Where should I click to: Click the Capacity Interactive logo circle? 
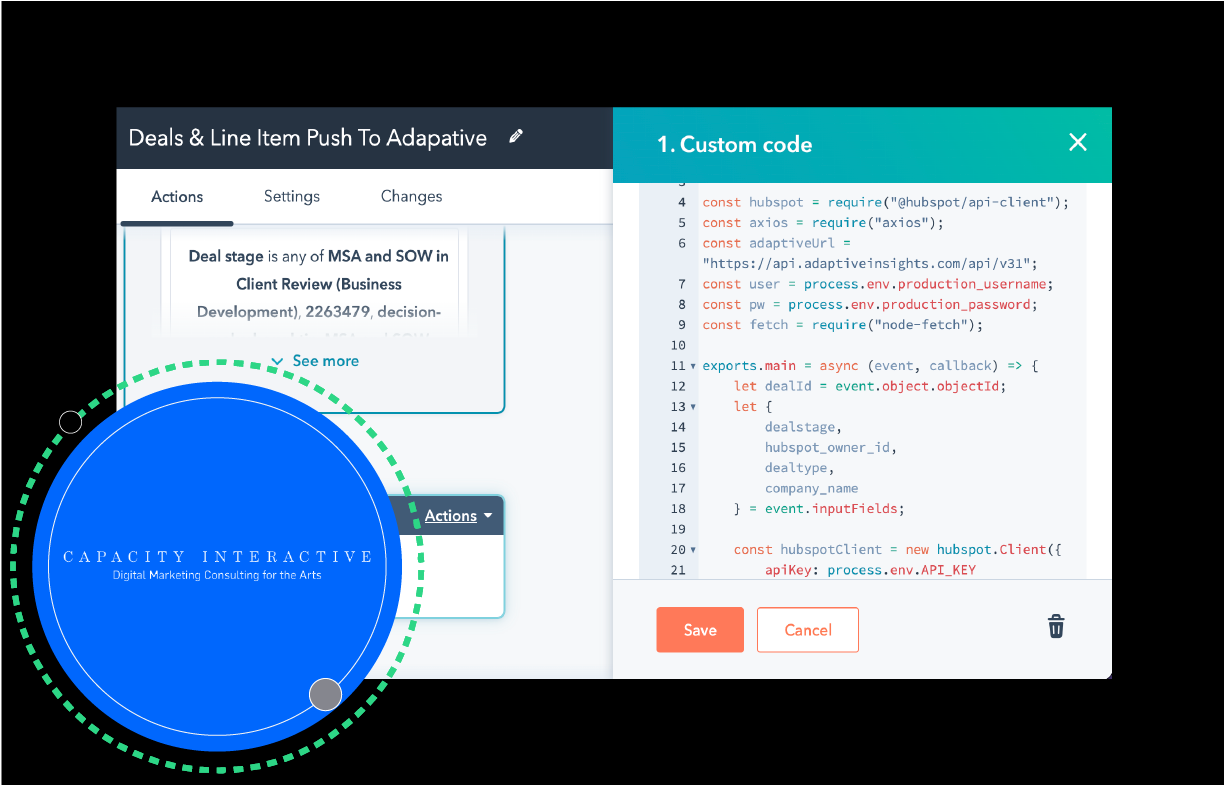point(217,567)
